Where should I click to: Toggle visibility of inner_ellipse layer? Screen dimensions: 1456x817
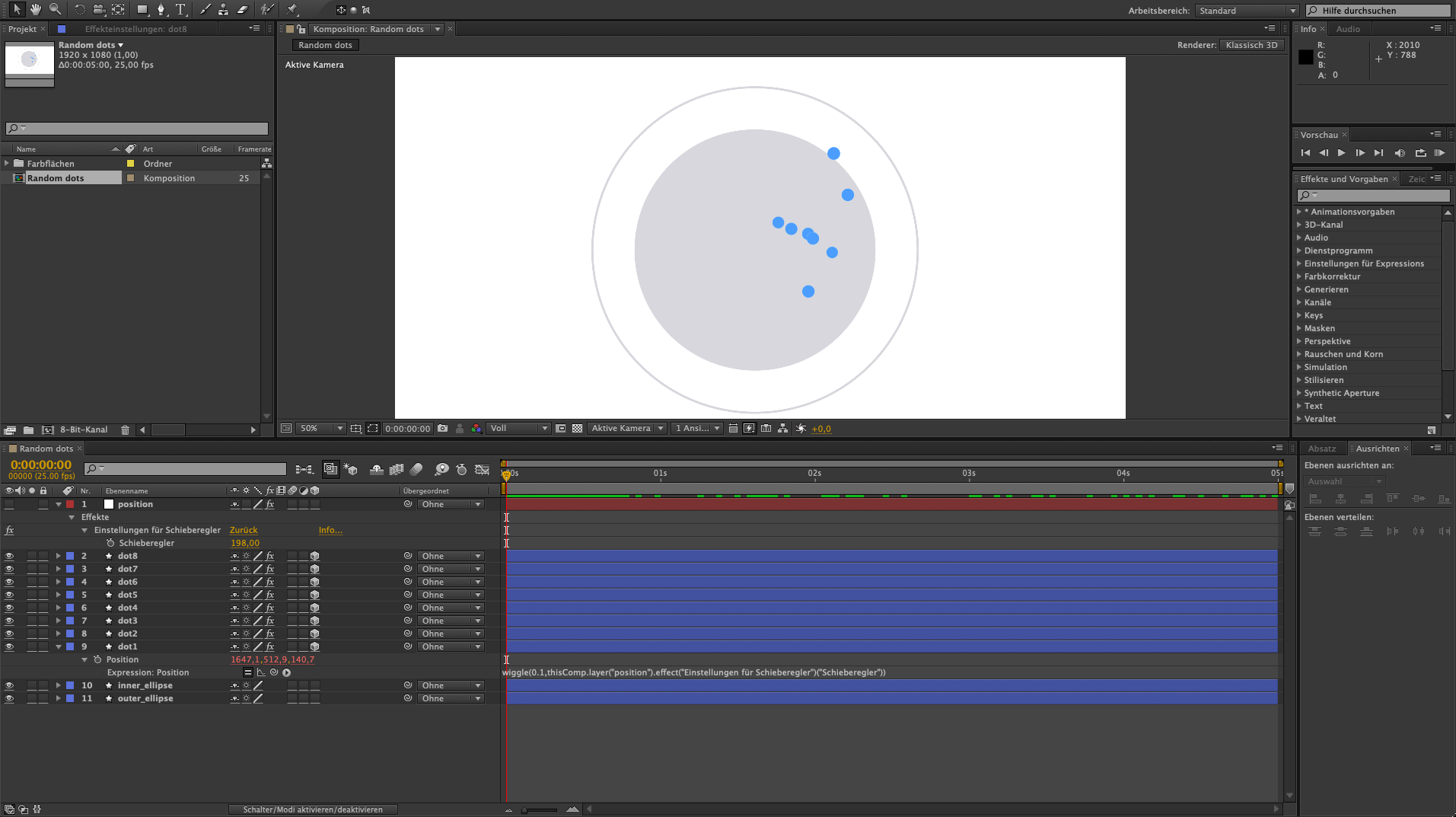(9, 686)
